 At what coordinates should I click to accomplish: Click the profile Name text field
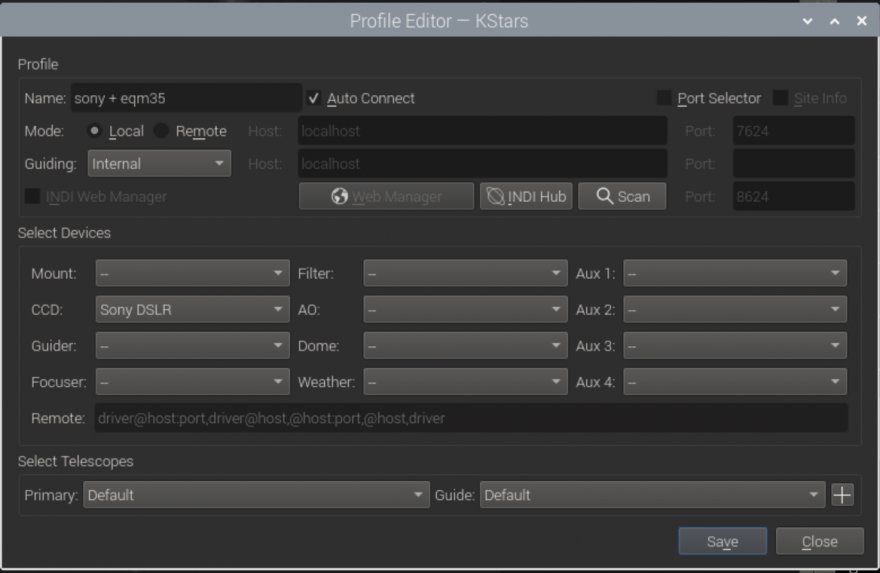(x=185, y=98)
